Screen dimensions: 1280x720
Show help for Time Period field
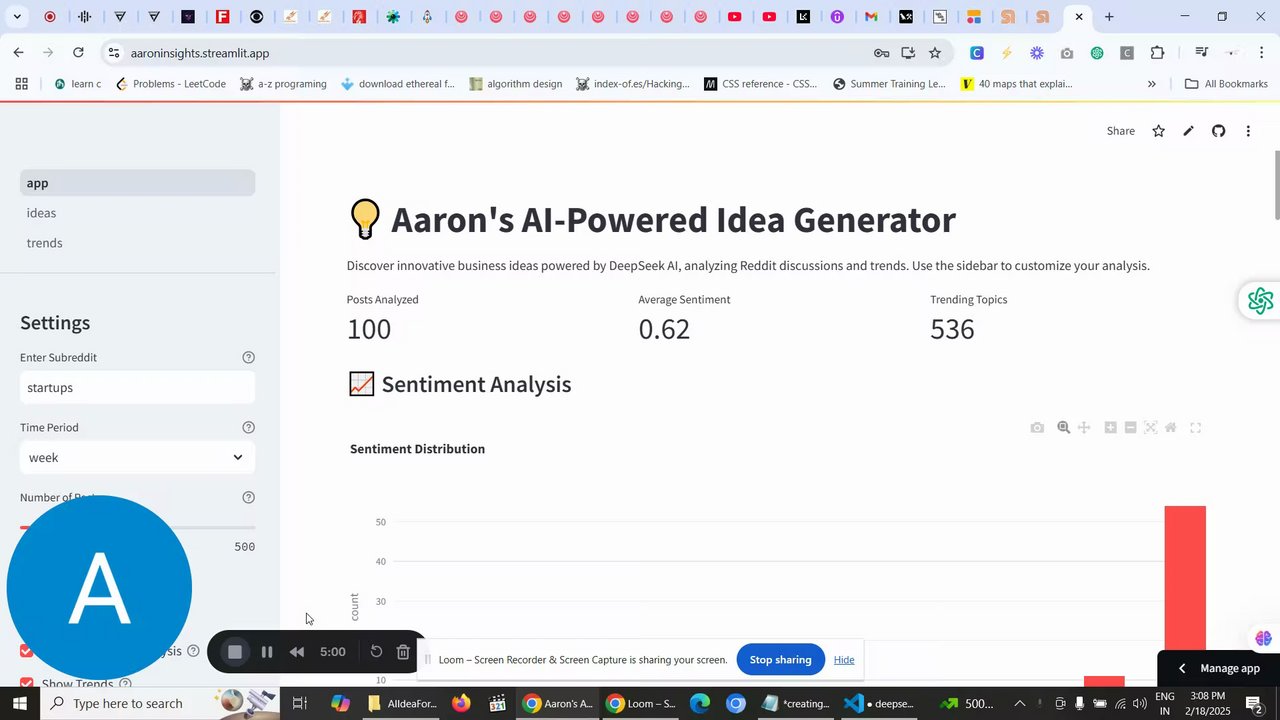(249, 427)
